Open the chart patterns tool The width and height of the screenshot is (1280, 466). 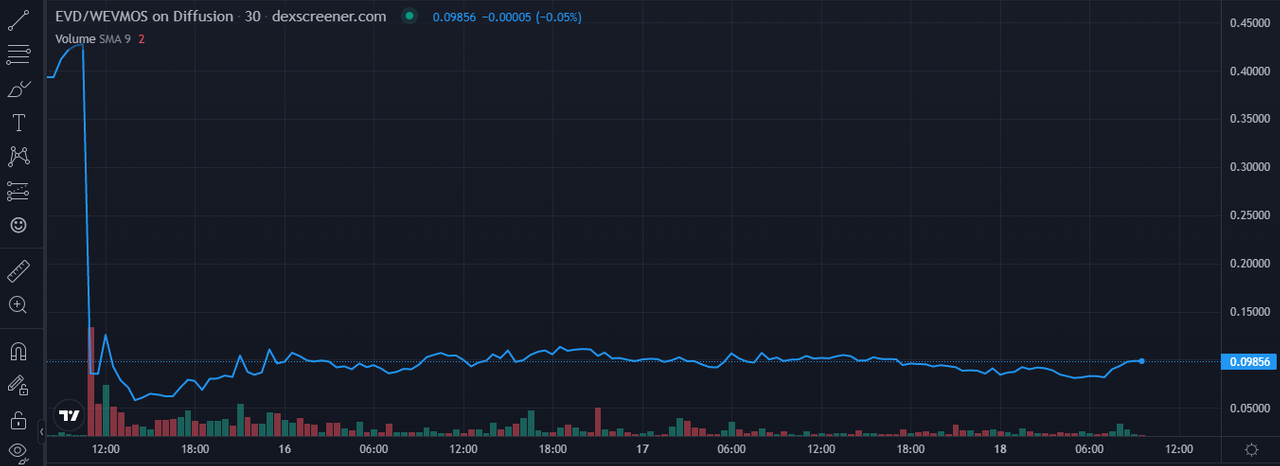18,156
